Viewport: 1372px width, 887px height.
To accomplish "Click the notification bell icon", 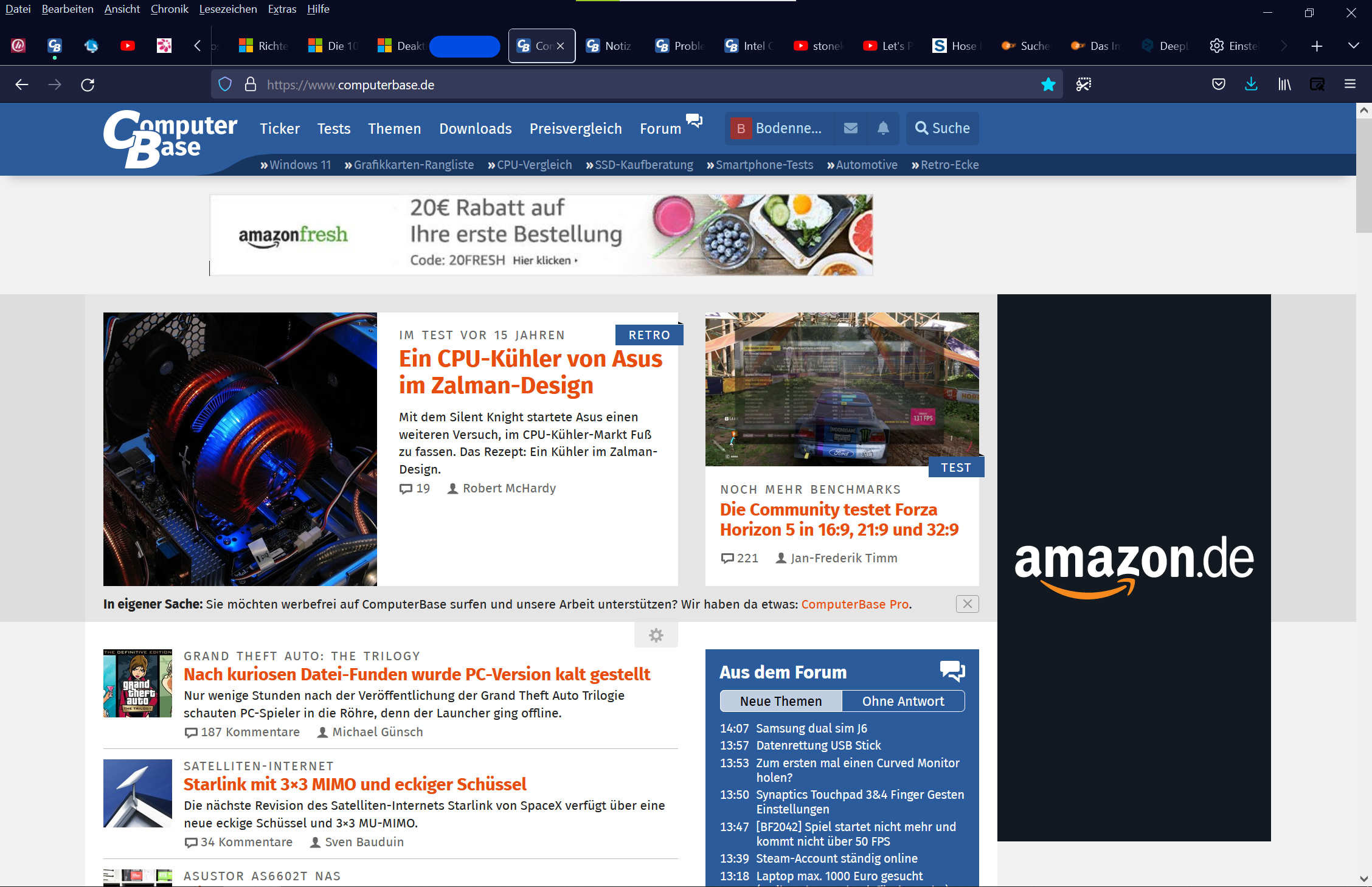I will [x=883, y=128].
